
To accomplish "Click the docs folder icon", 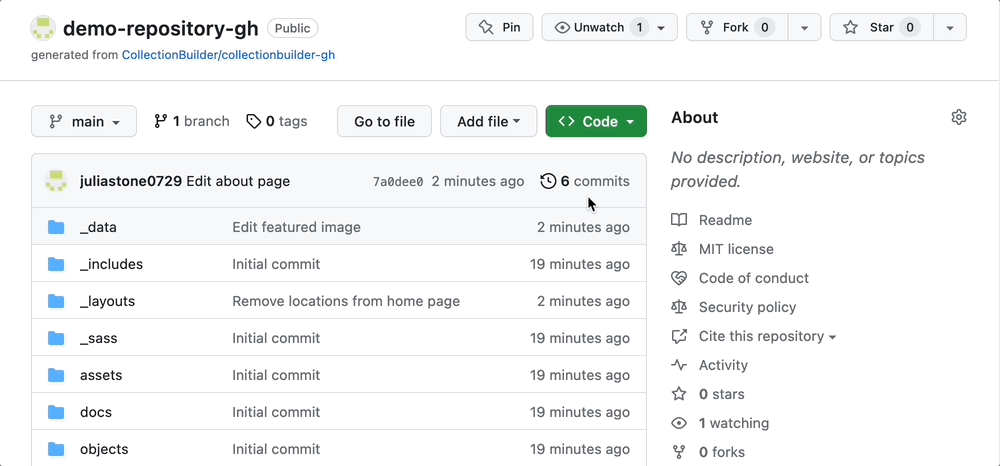I will (56, 412).
